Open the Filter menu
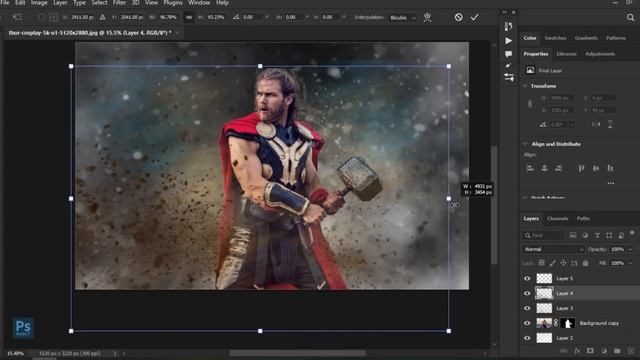The width and height of the screenshot is (640, 360). click(x=119, y=3)
